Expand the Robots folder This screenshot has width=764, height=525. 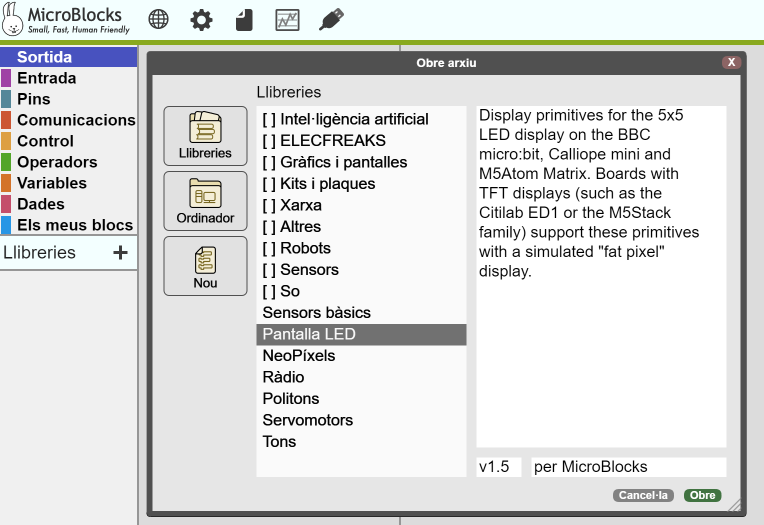pyautogui.click(x=296, y=248)
